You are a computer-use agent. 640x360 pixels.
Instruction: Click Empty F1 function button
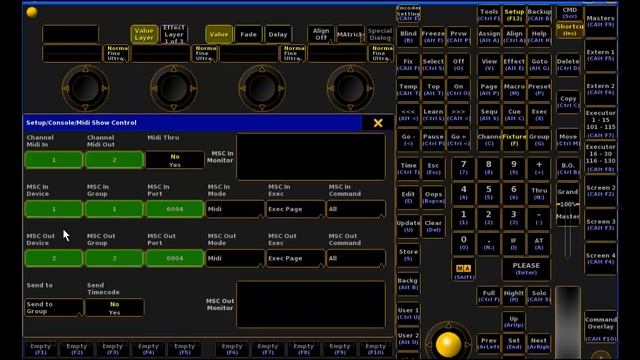click(x=40, y=349)
